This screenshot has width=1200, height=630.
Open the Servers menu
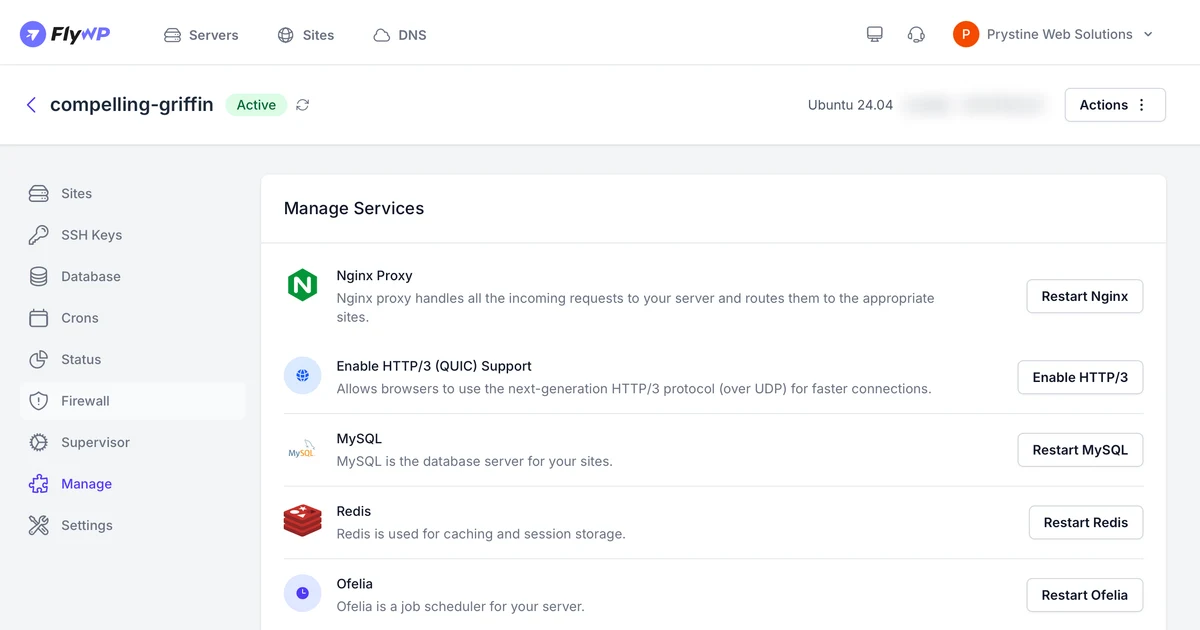pyautogui.click(x=201, y=35)
